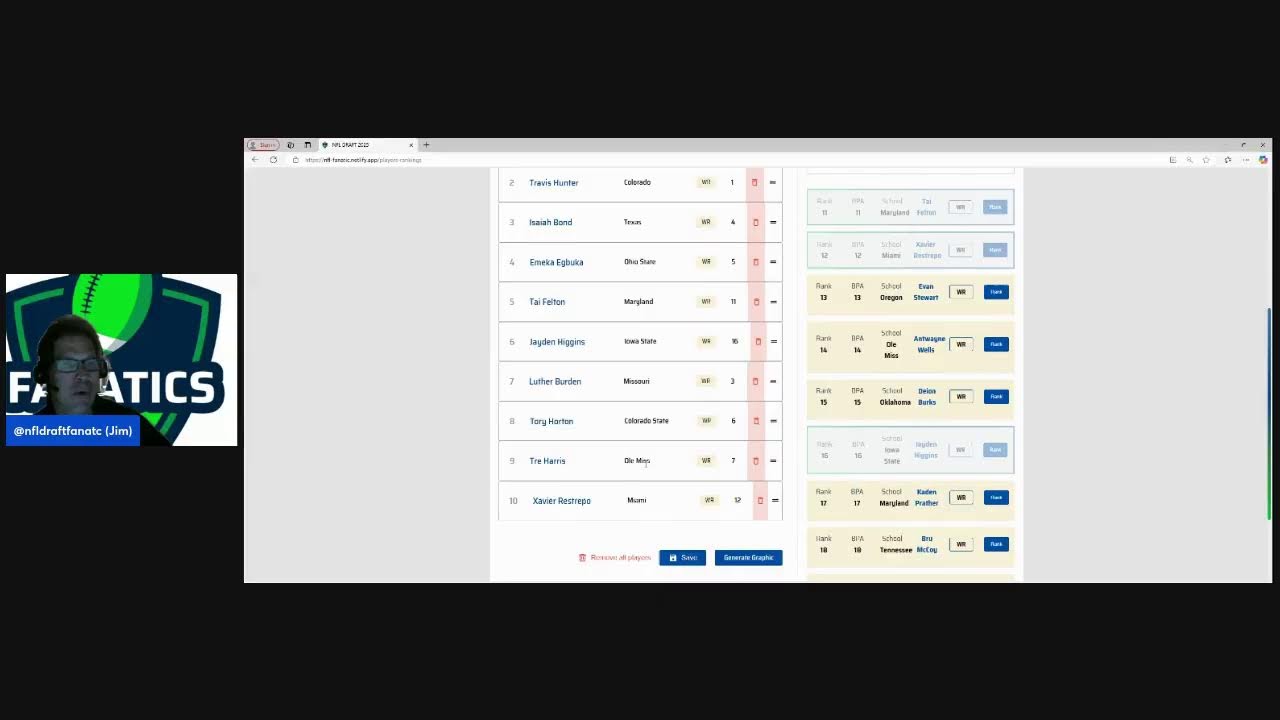Grab the reorder handle on Travis Hunter row
Screen dimensions: 1280x720
tap(773, 182)
